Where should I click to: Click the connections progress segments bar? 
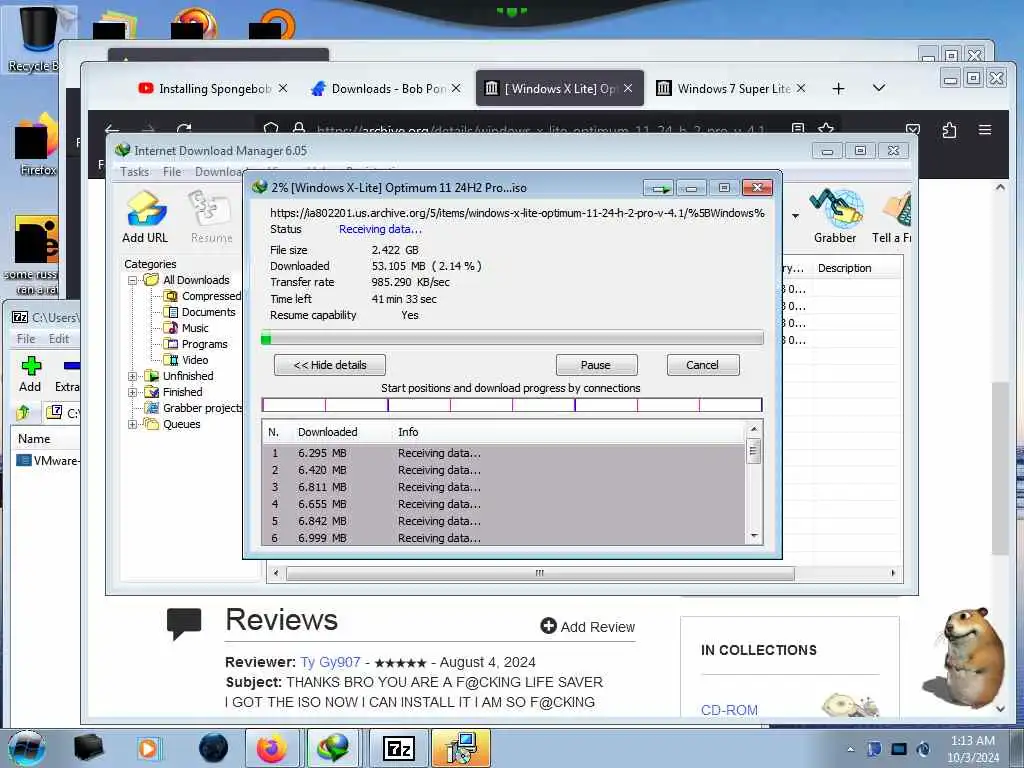tap(512, 405)
